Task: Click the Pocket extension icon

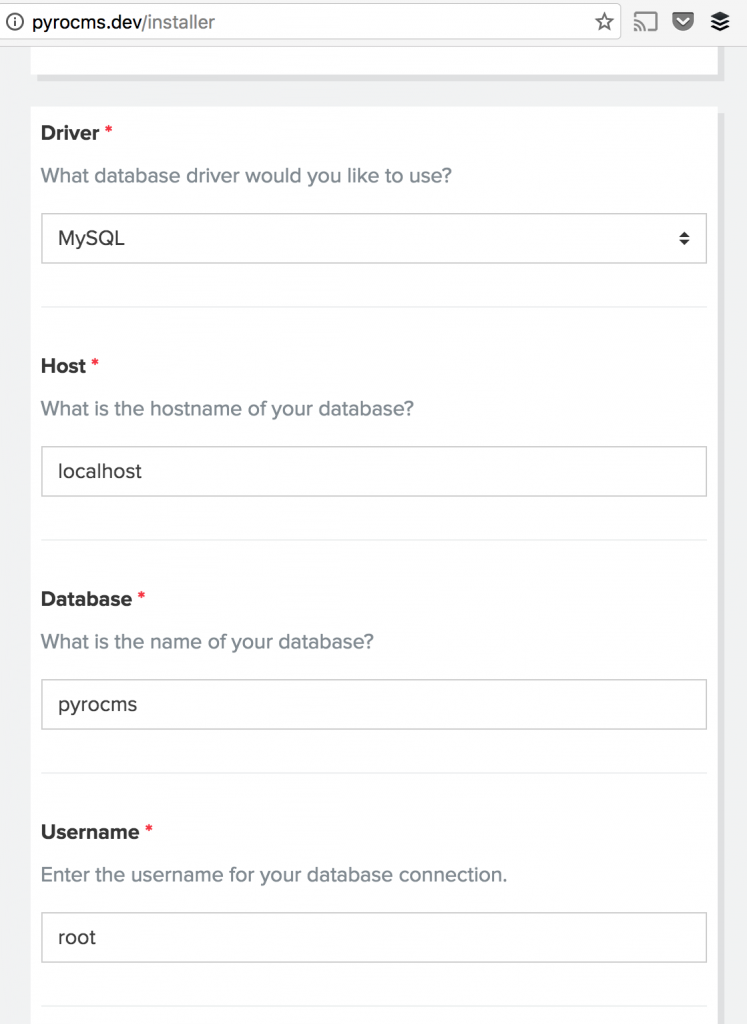Action: point(683,21)
